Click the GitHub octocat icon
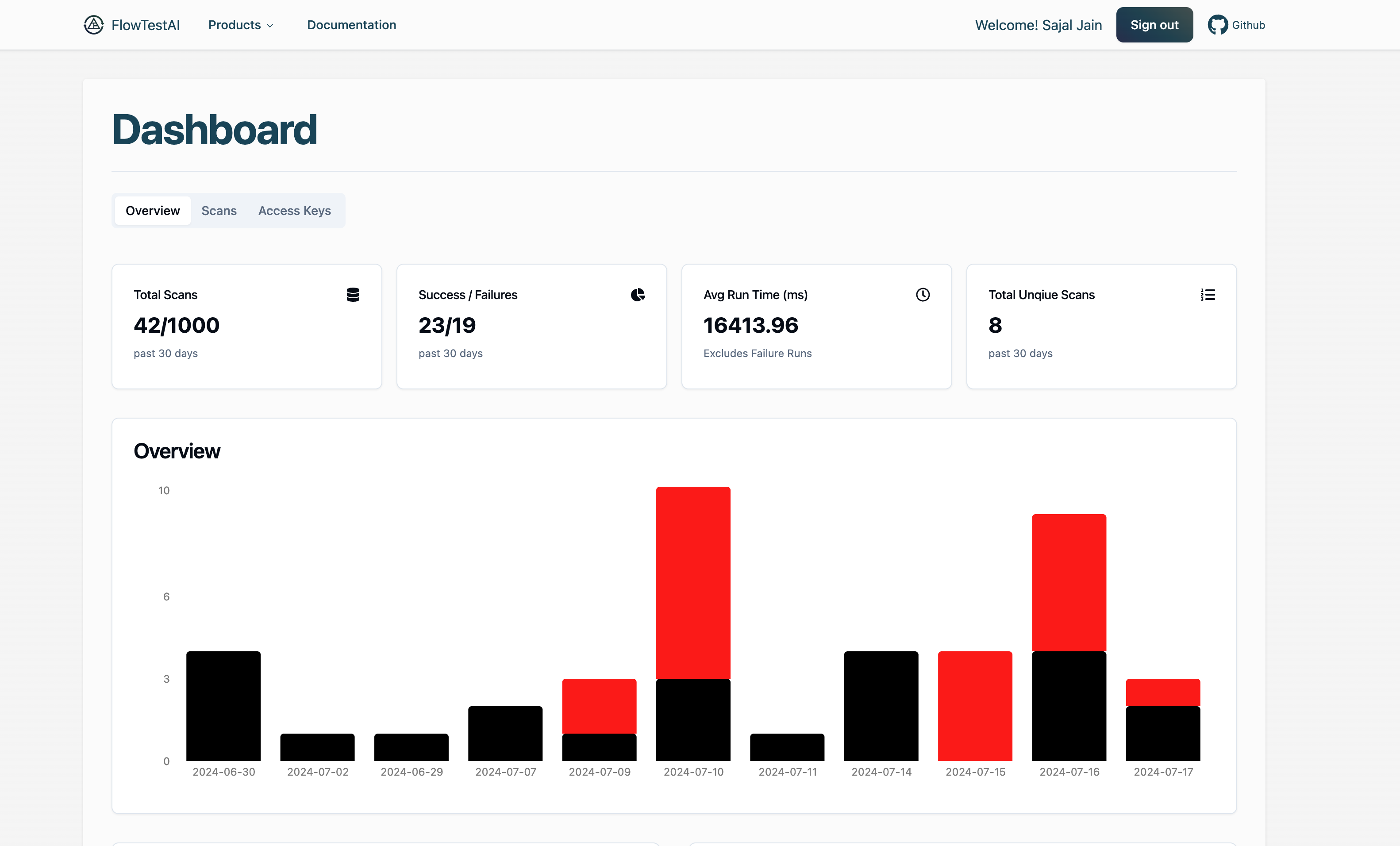This screenshot has height=846, width=1400. (x=1217, y=25)
